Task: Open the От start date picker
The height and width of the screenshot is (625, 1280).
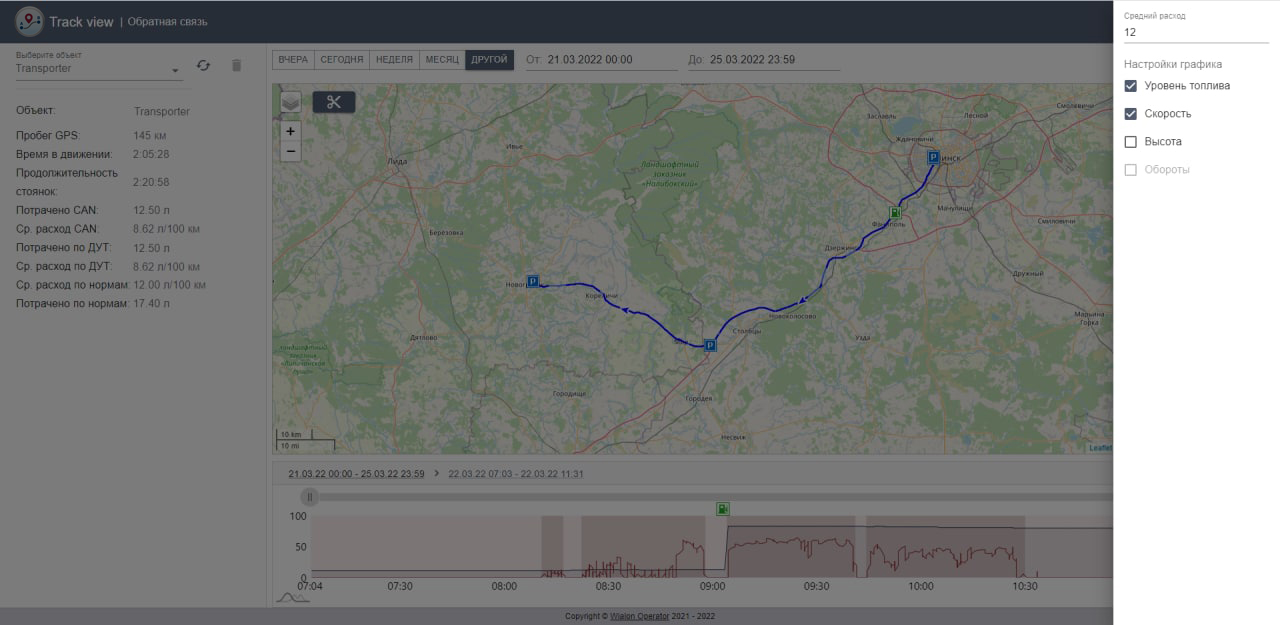Action: pyautogui.click(x=610, y=60)
